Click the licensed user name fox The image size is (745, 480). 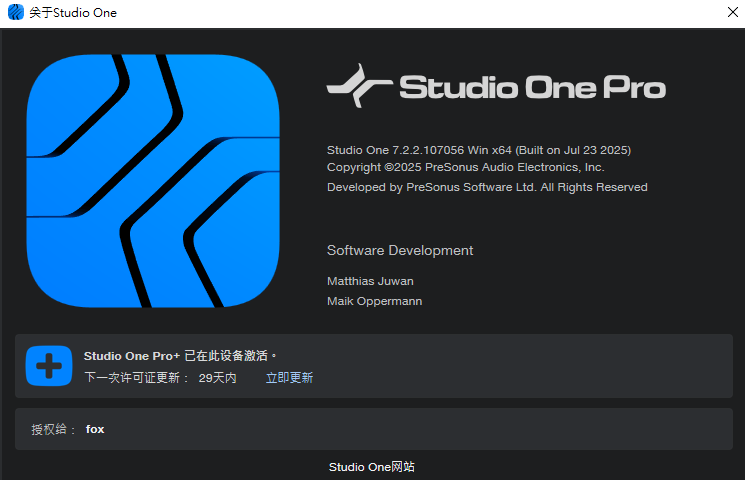pos(95,429)
